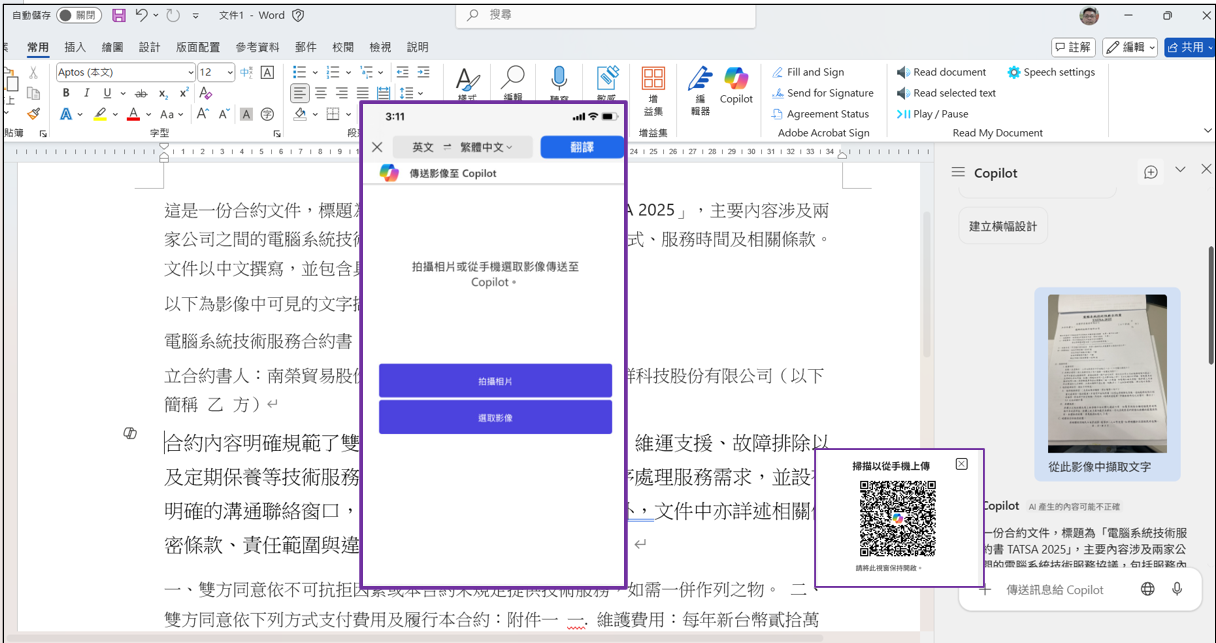1216x643 pixels.
Task: Open the Add-ins (增益集) icon
Action: [653, 90]
